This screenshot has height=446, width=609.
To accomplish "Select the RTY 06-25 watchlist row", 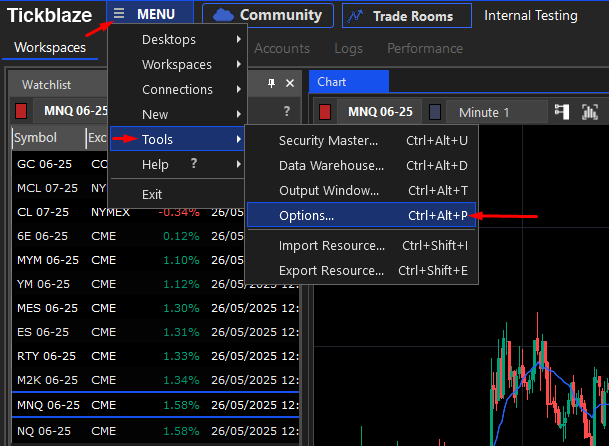I will (x=155, y=356).
